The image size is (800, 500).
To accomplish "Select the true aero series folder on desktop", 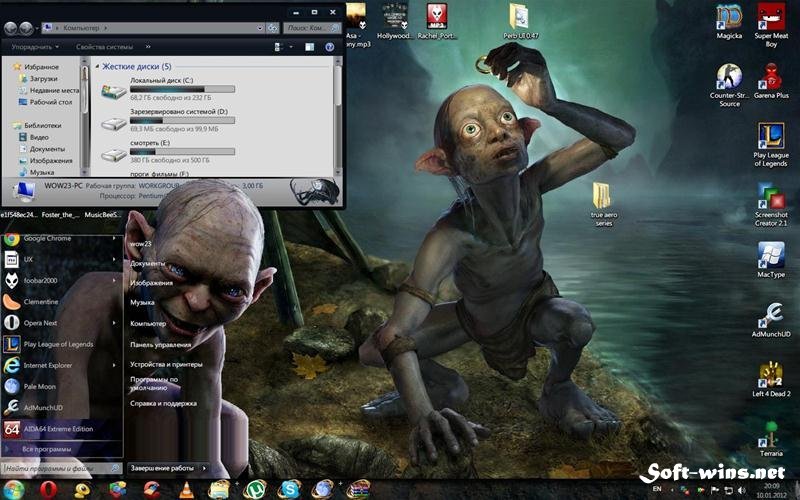I will tap(604, 204).
